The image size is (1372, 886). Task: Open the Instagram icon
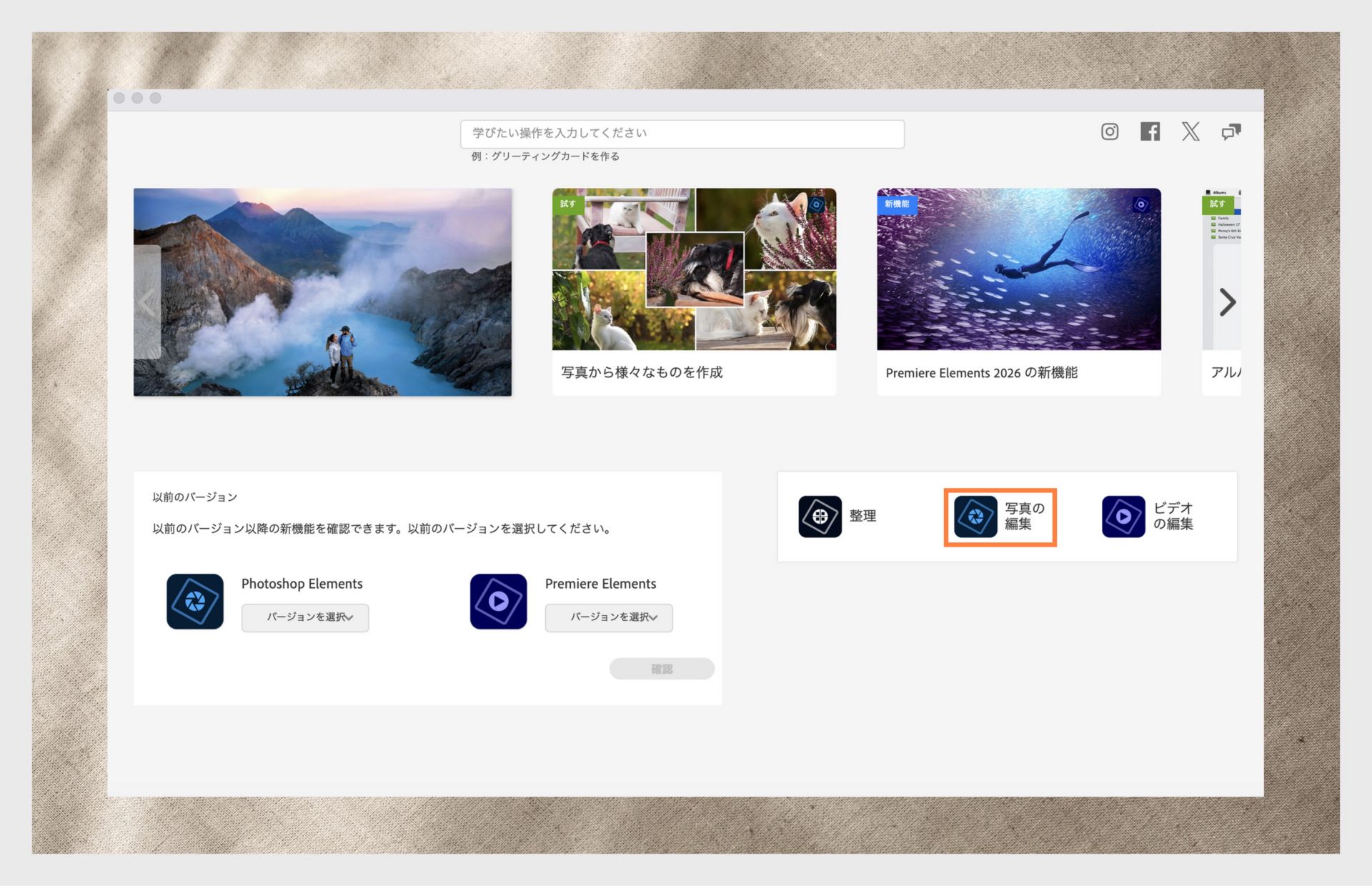1109,131
